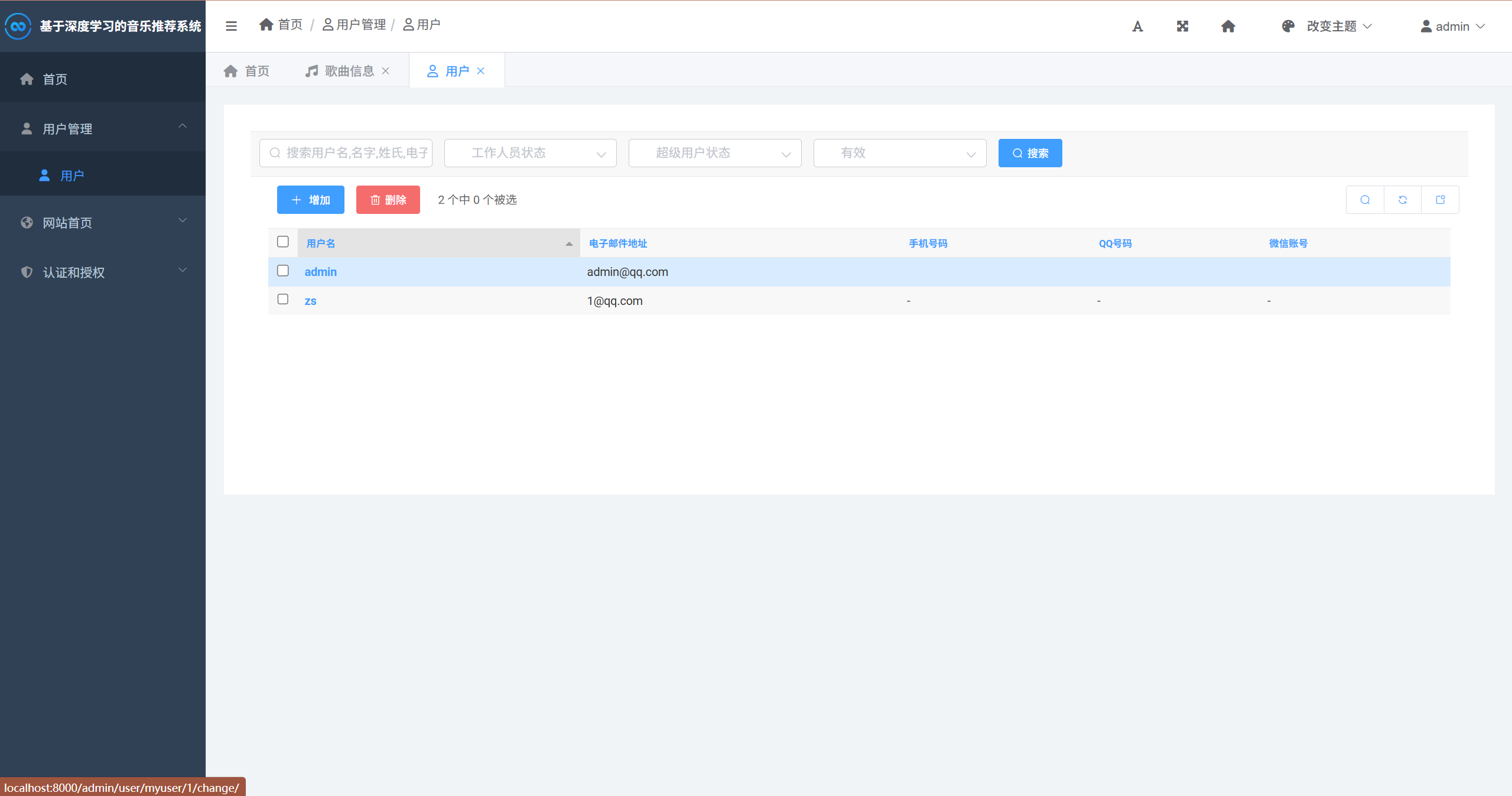Viewport: 1512px width, 796px height.
Task: Check the select-all header checkbox
Action: [283, 242]
